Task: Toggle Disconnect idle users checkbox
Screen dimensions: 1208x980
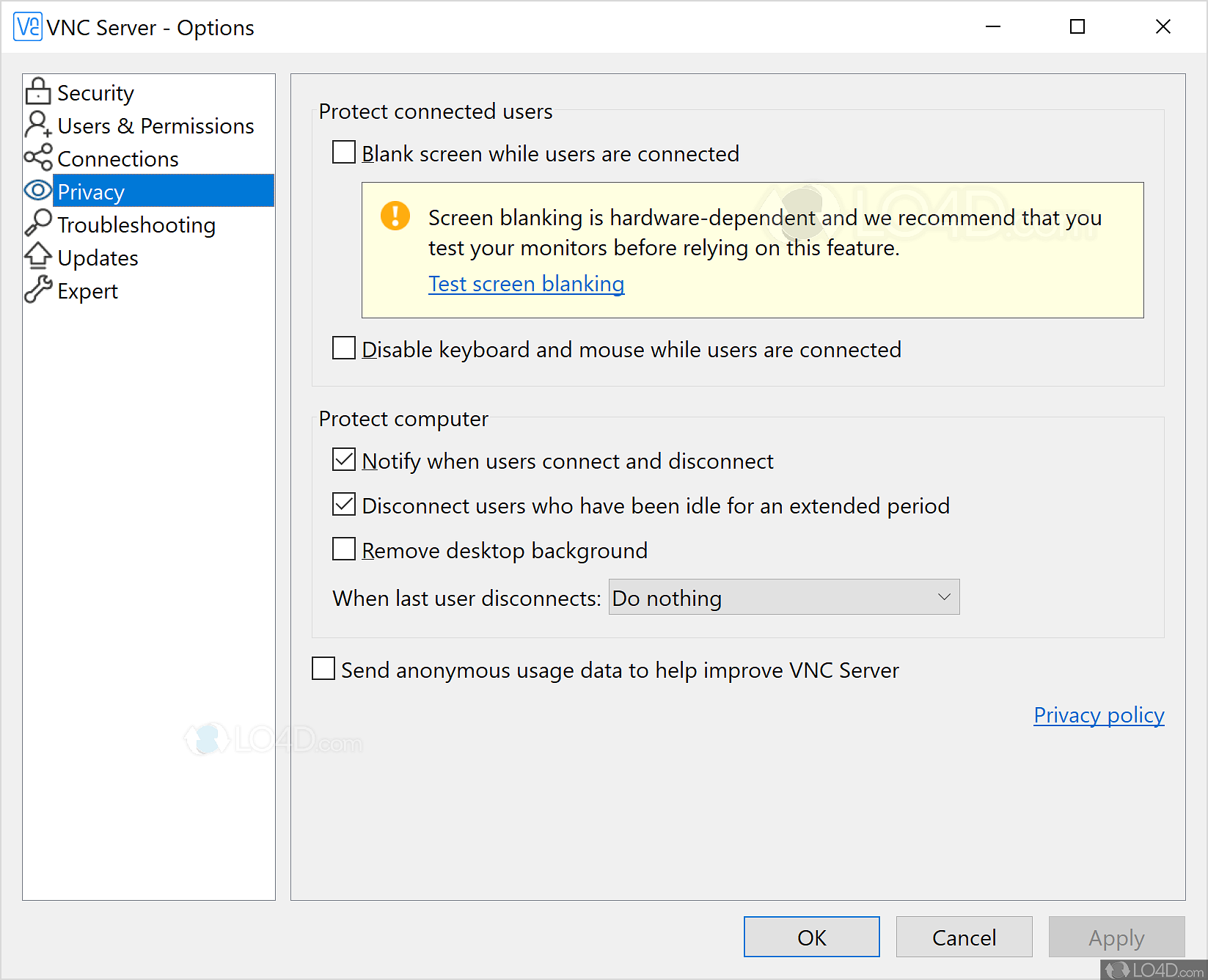Action: click(344, 505)
